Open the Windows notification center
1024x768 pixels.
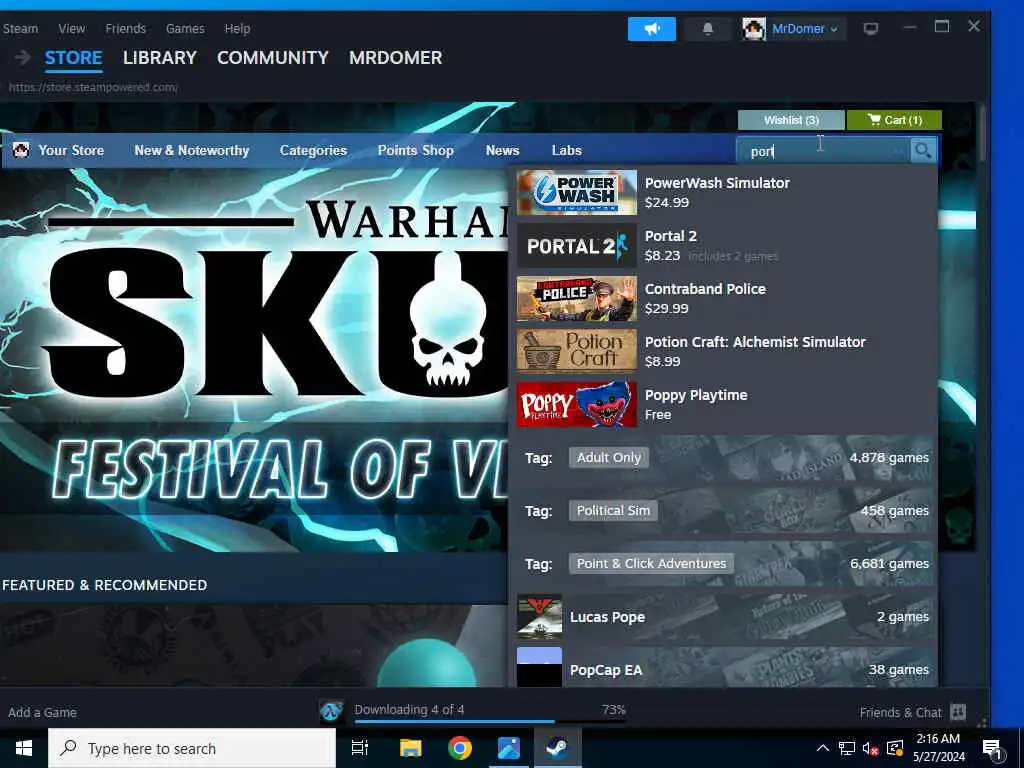pyautogui.click(x=993, y=749)
